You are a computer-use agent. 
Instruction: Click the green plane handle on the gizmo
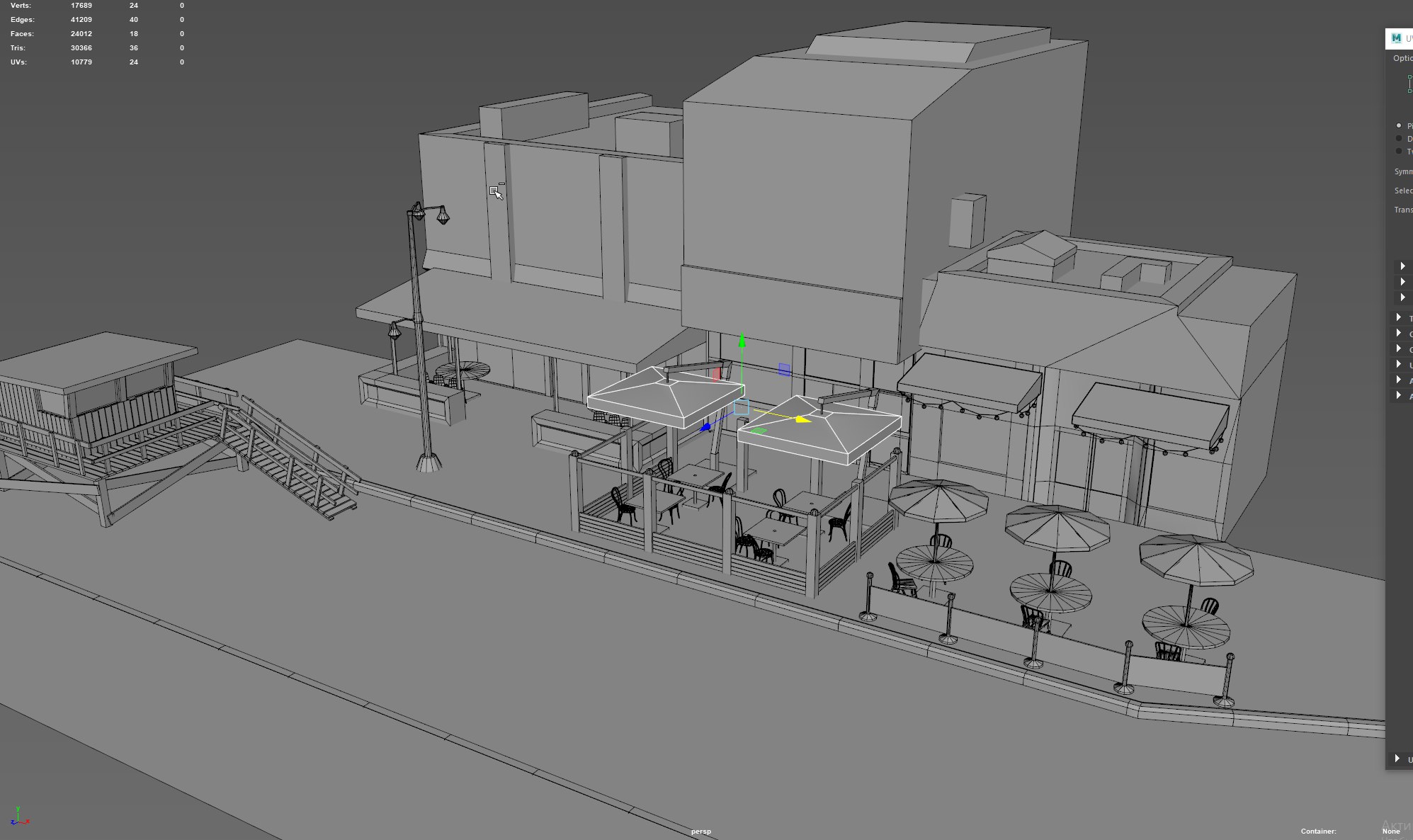(x=759, y=431)
